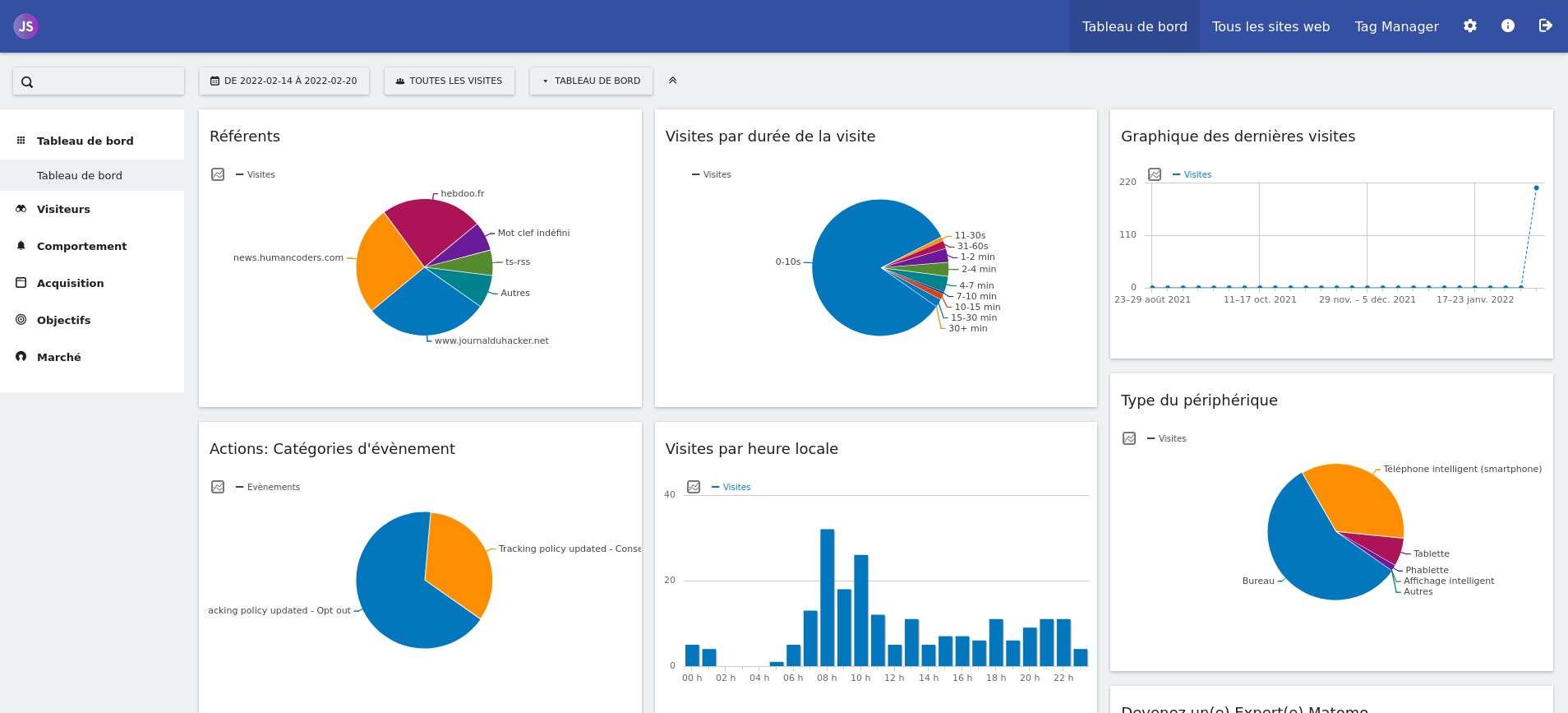Expand the Tableau de bord dropdown button
This screenshot has height=713, width=1568.
pos(591,81)
